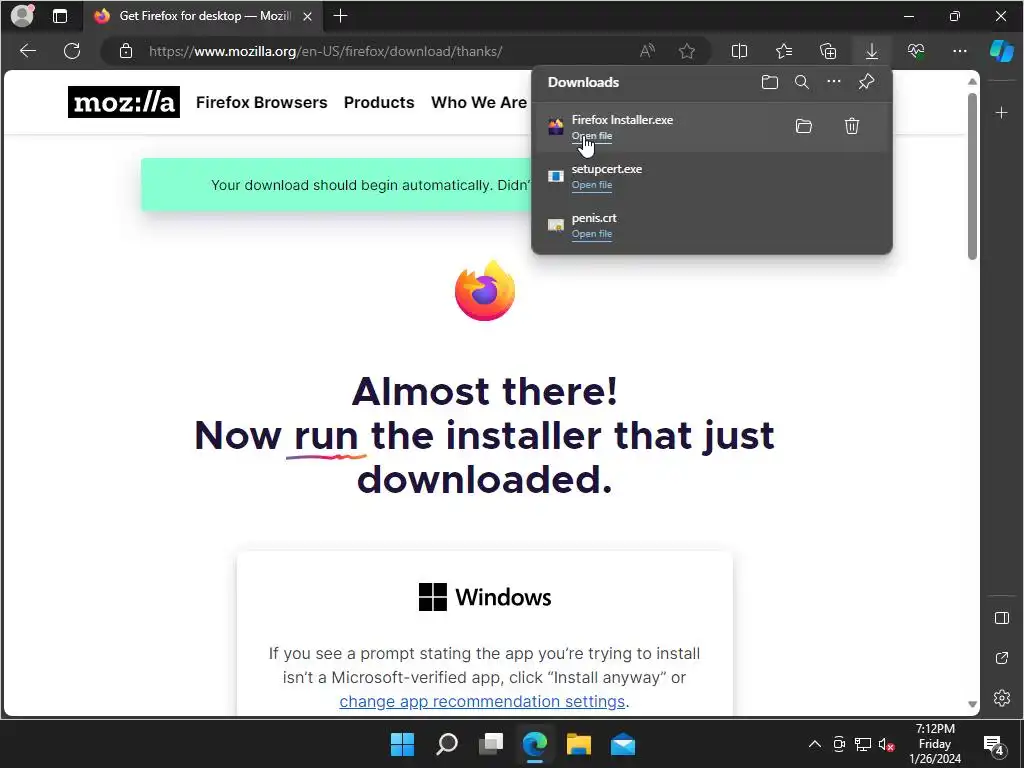Open a new tab with the plus button
The image size is (1024, 768).
340,16
